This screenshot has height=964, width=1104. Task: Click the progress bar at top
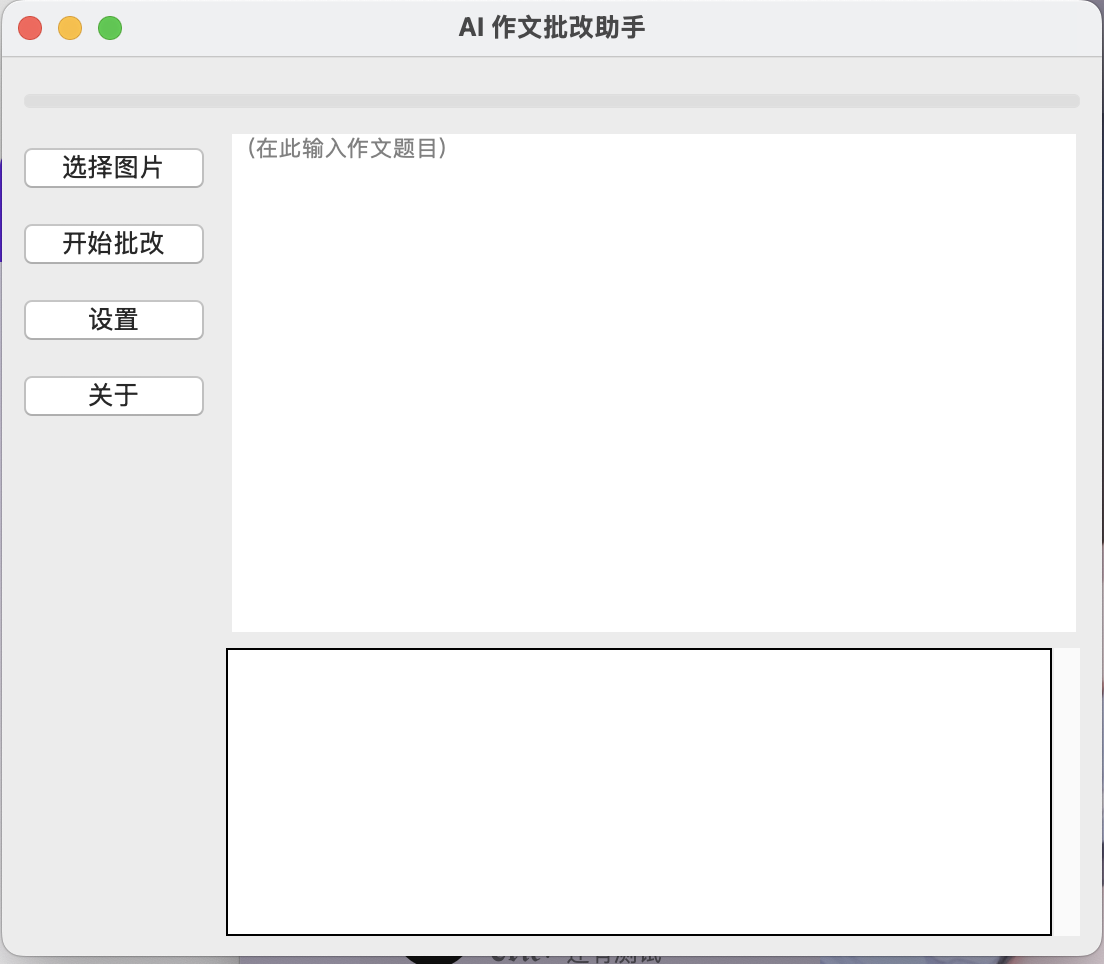point(552,101)
